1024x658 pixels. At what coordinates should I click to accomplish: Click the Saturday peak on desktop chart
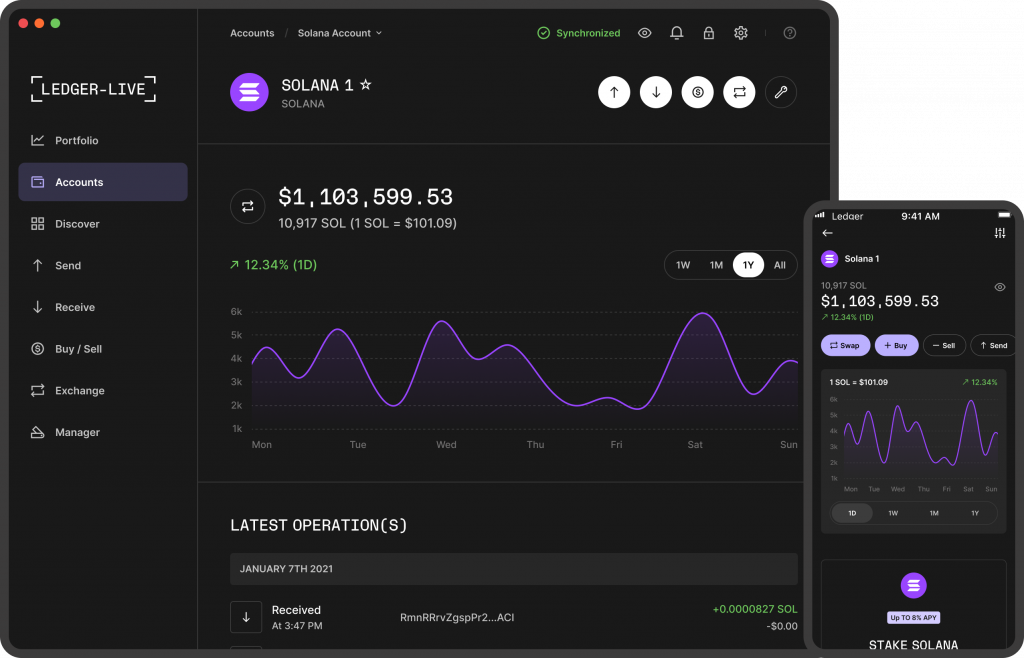[x=703, y=314]
